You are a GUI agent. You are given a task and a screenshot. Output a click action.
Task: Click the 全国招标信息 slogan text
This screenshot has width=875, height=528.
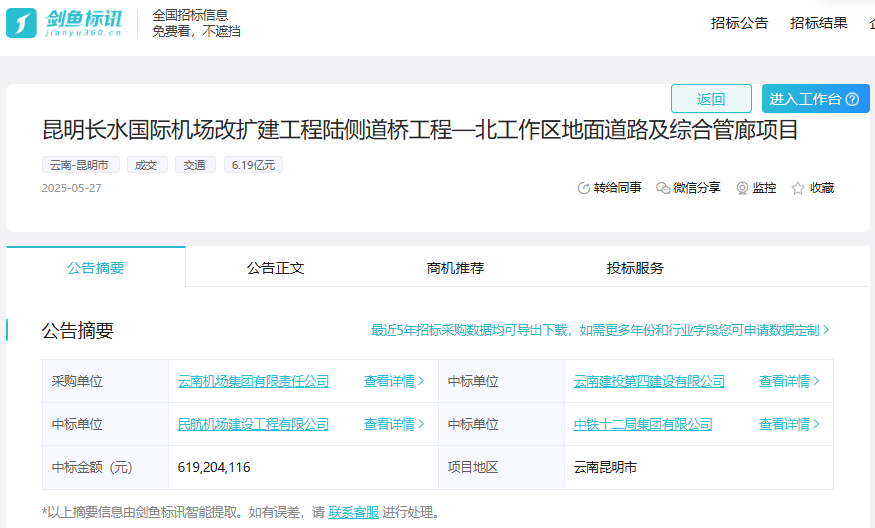(190, 15)
